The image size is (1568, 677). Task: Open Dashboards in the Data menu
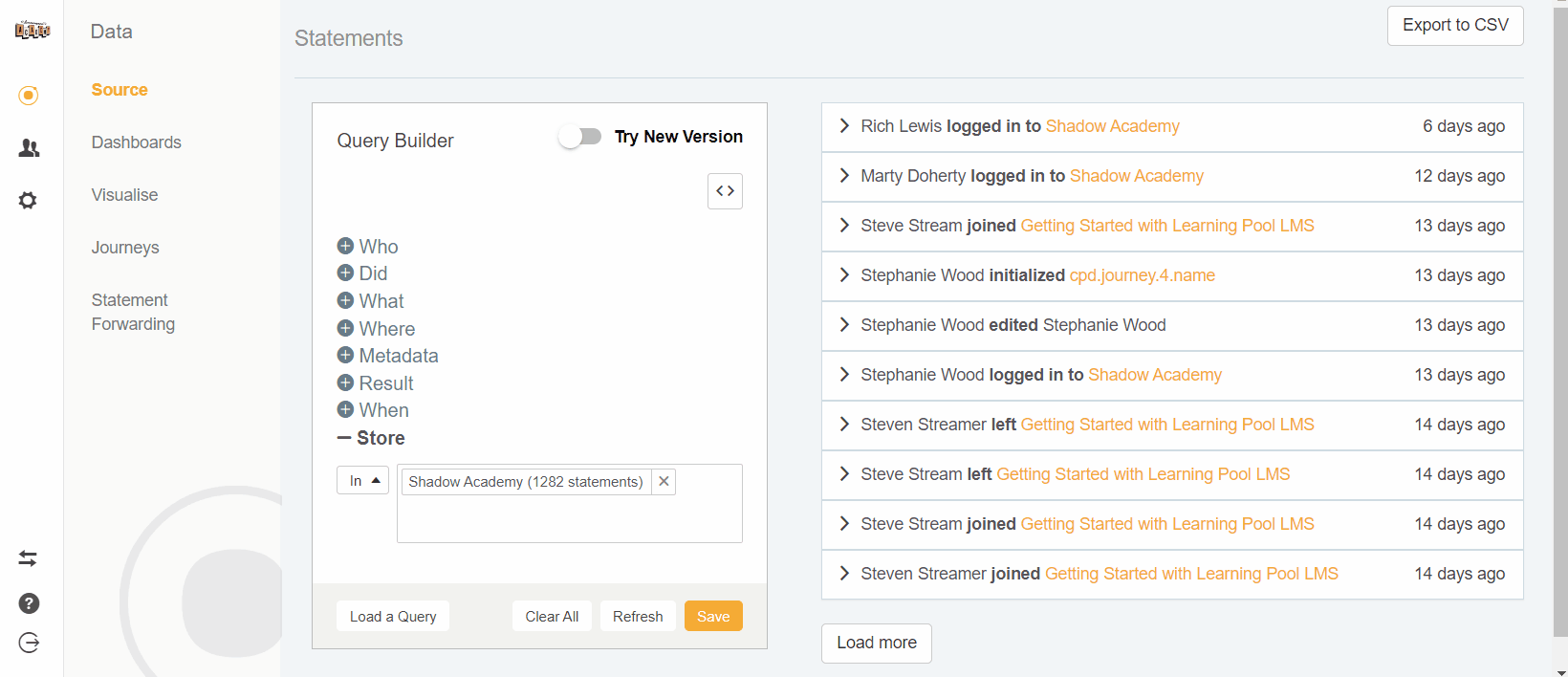(x=136, y=142)
